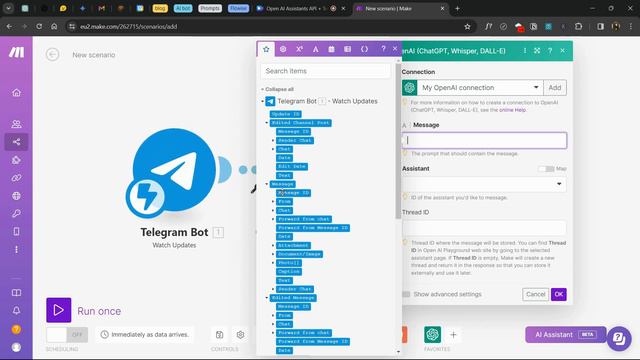Expand Photo[] item arrow
The width and height of the screenshot is (640, 360).
click(x=273, y=263)
